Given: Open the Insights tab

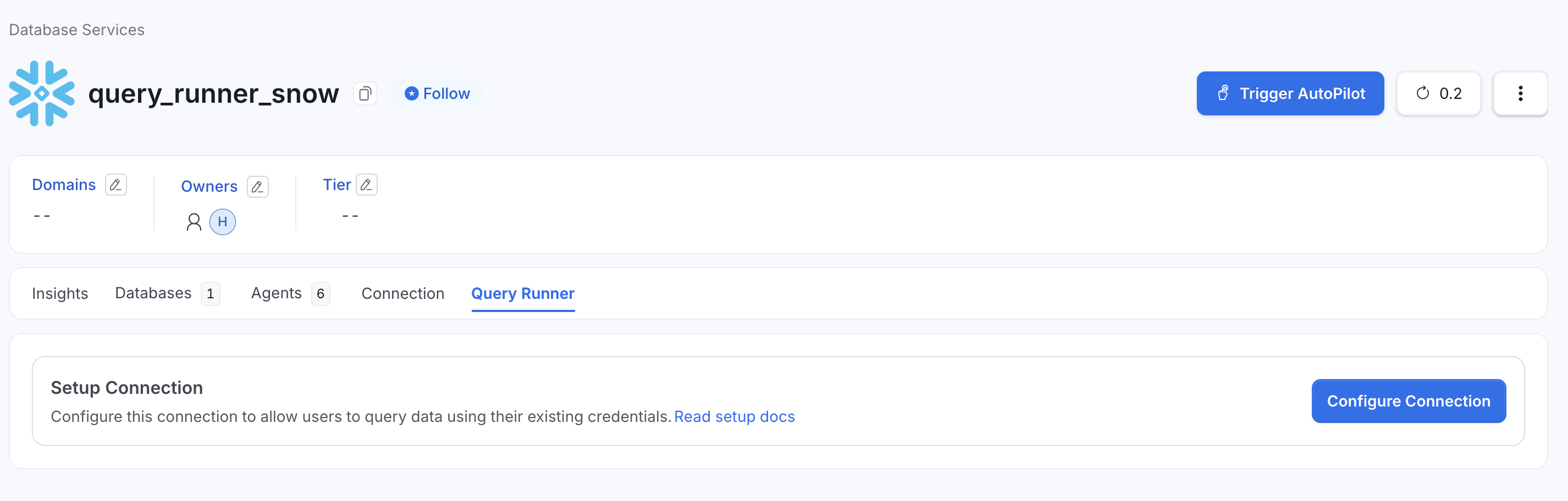Looking at the screenshot, I should (59, 293).
